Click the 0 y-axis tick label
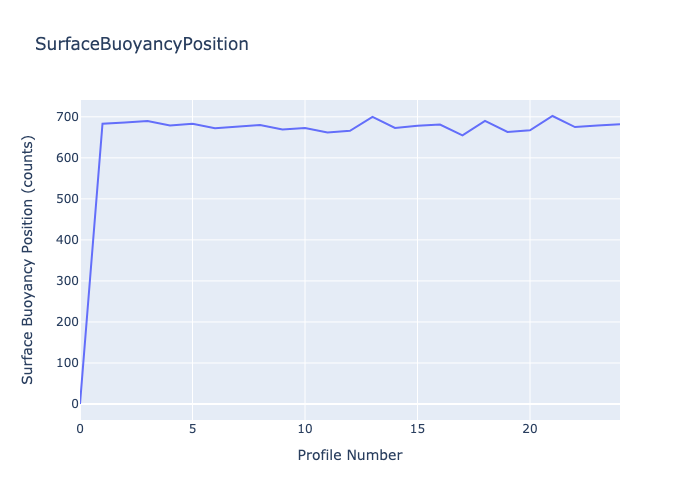Image resolution: width=700 pixels, height=500 pixels. click(74, 404)
